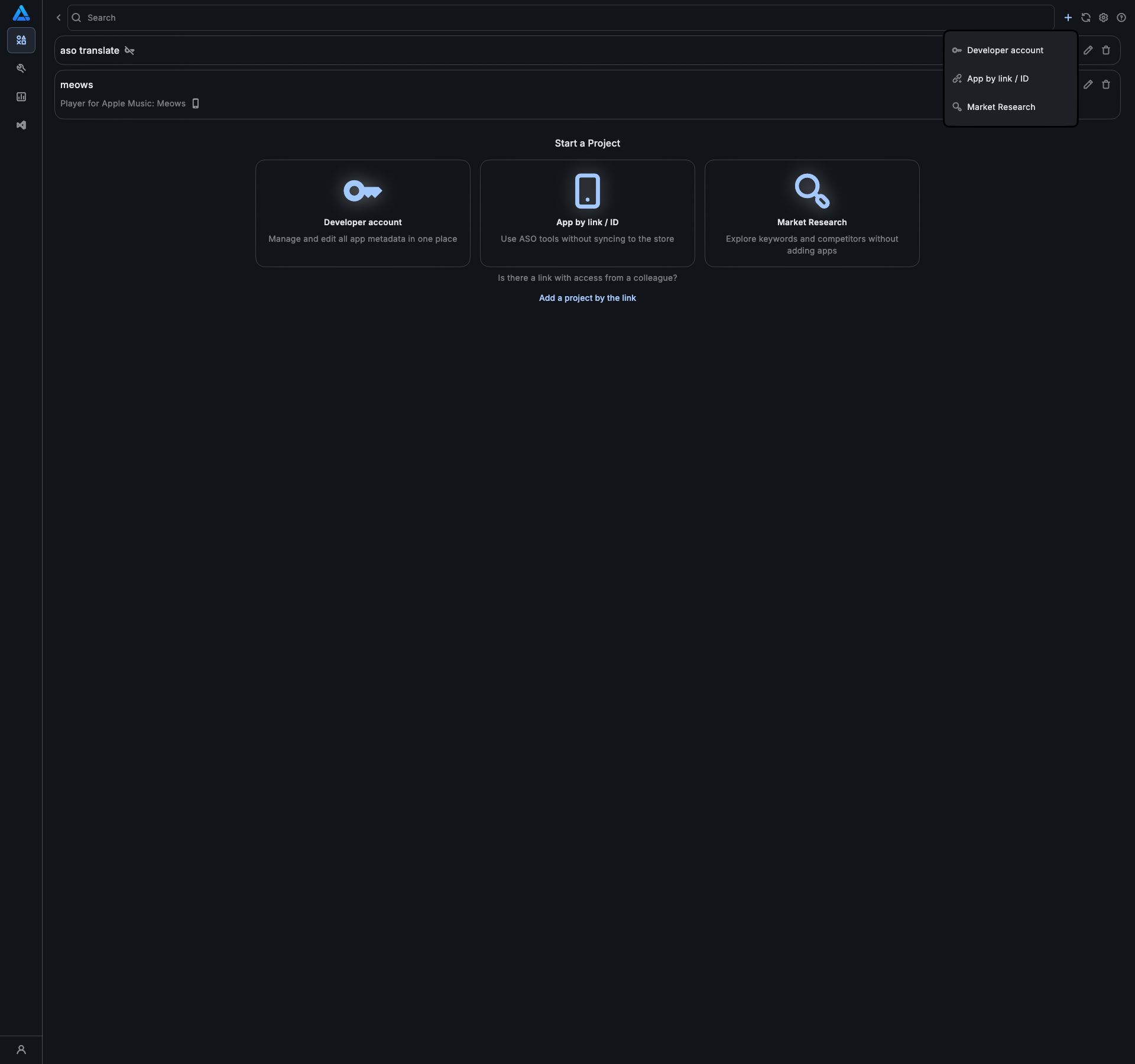Screen dimensions: 1135x1064
Task: Click the Market Research project card
Action: click(812, 213)
